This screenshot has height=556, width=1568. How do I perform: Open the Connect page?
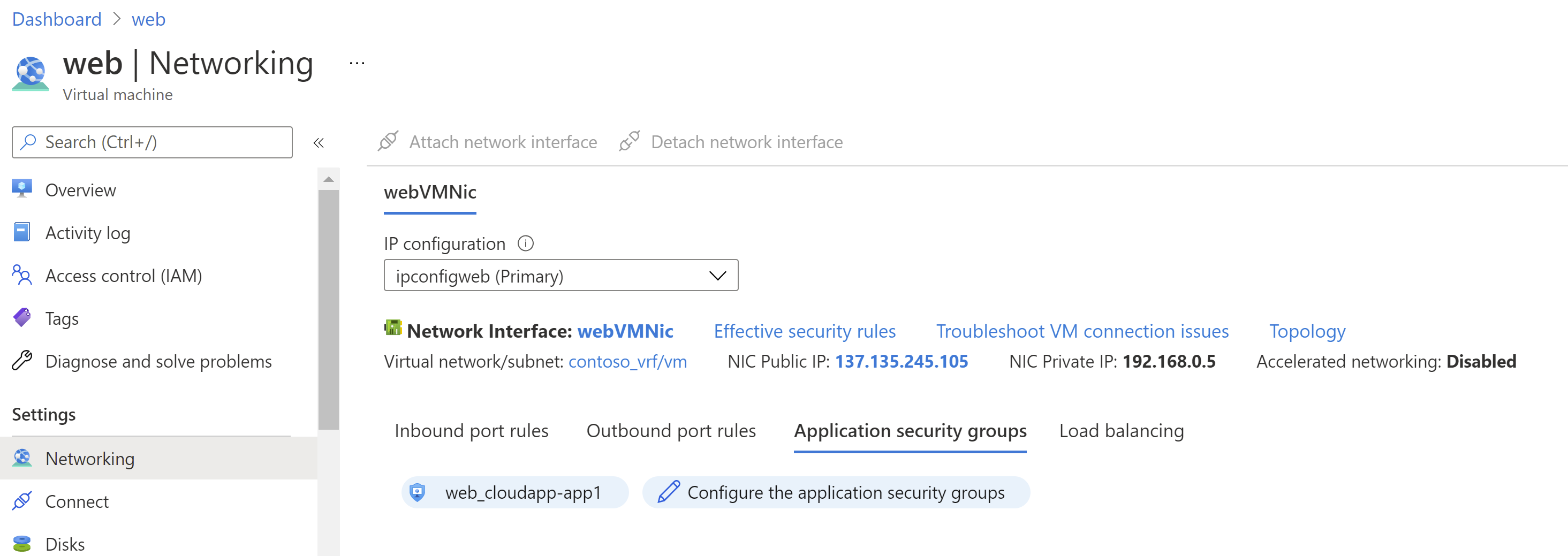pos(76,501)
